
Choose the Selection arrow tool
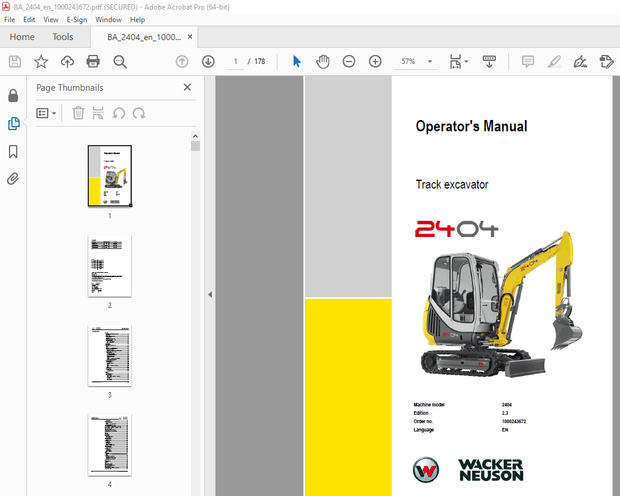[x=297, y=62]
